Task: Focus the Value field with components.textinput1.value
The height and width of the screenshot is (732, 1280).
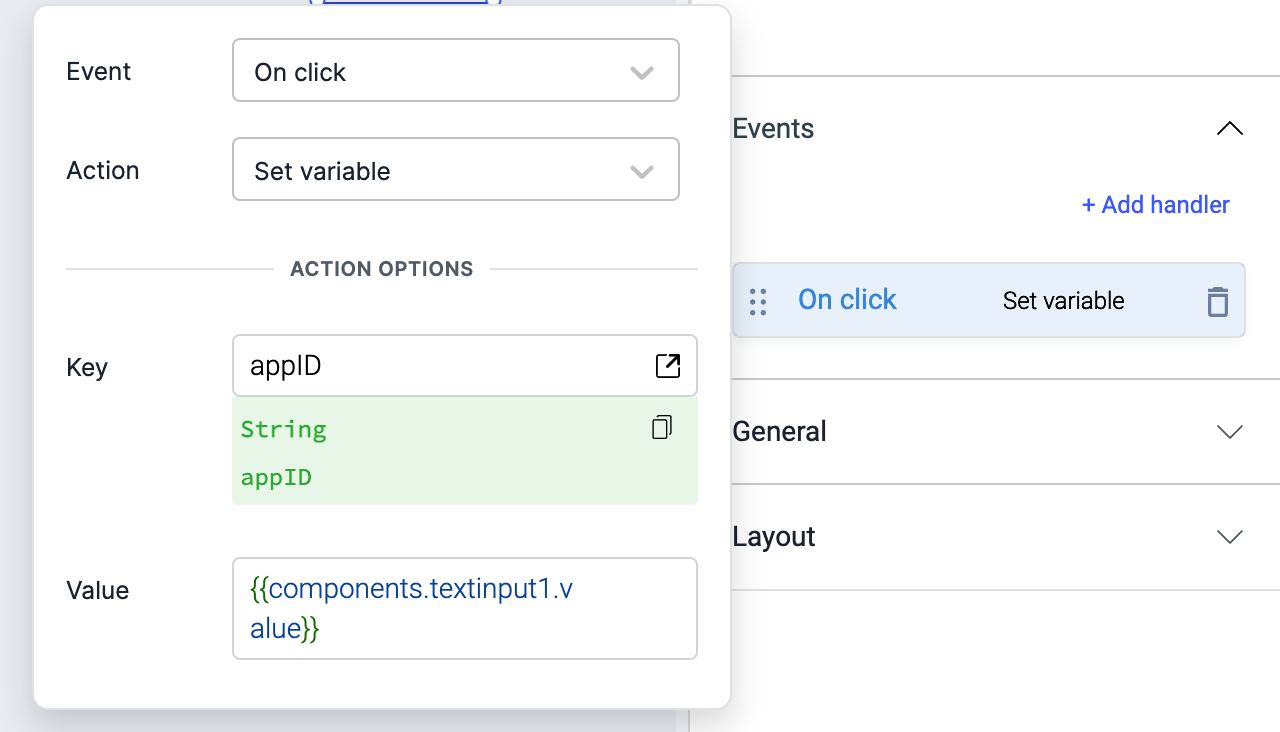Action: pos(464,608)
